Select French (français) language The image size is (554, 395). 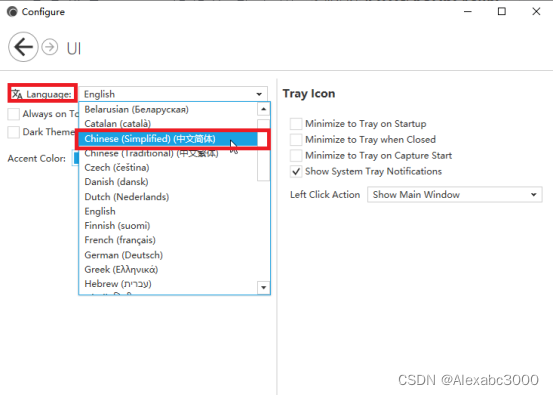168,240
